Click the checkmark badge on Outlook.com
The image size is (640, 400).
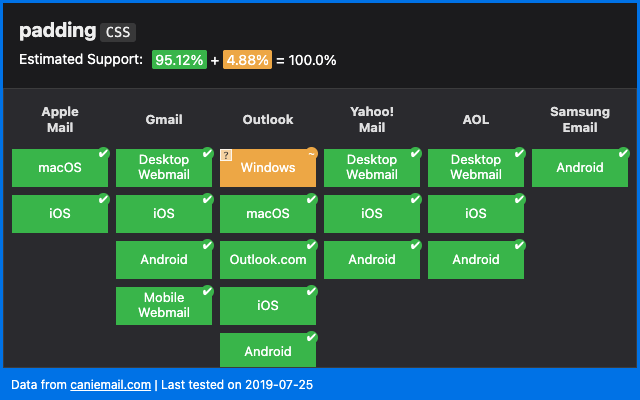pos(311,245)
